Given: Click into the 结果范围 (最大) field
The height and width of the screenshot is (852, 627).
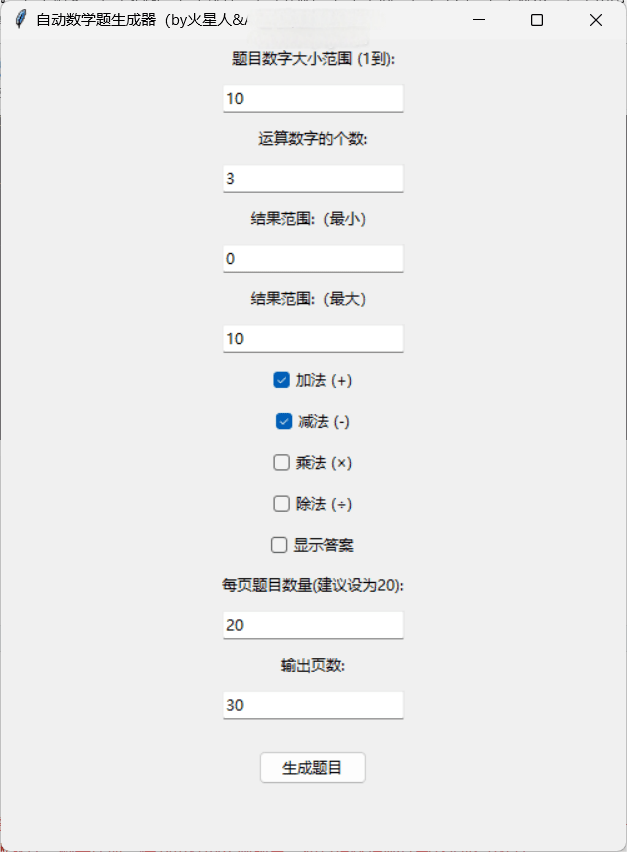Looking at the screenshot, I should (x=313, y=338).
